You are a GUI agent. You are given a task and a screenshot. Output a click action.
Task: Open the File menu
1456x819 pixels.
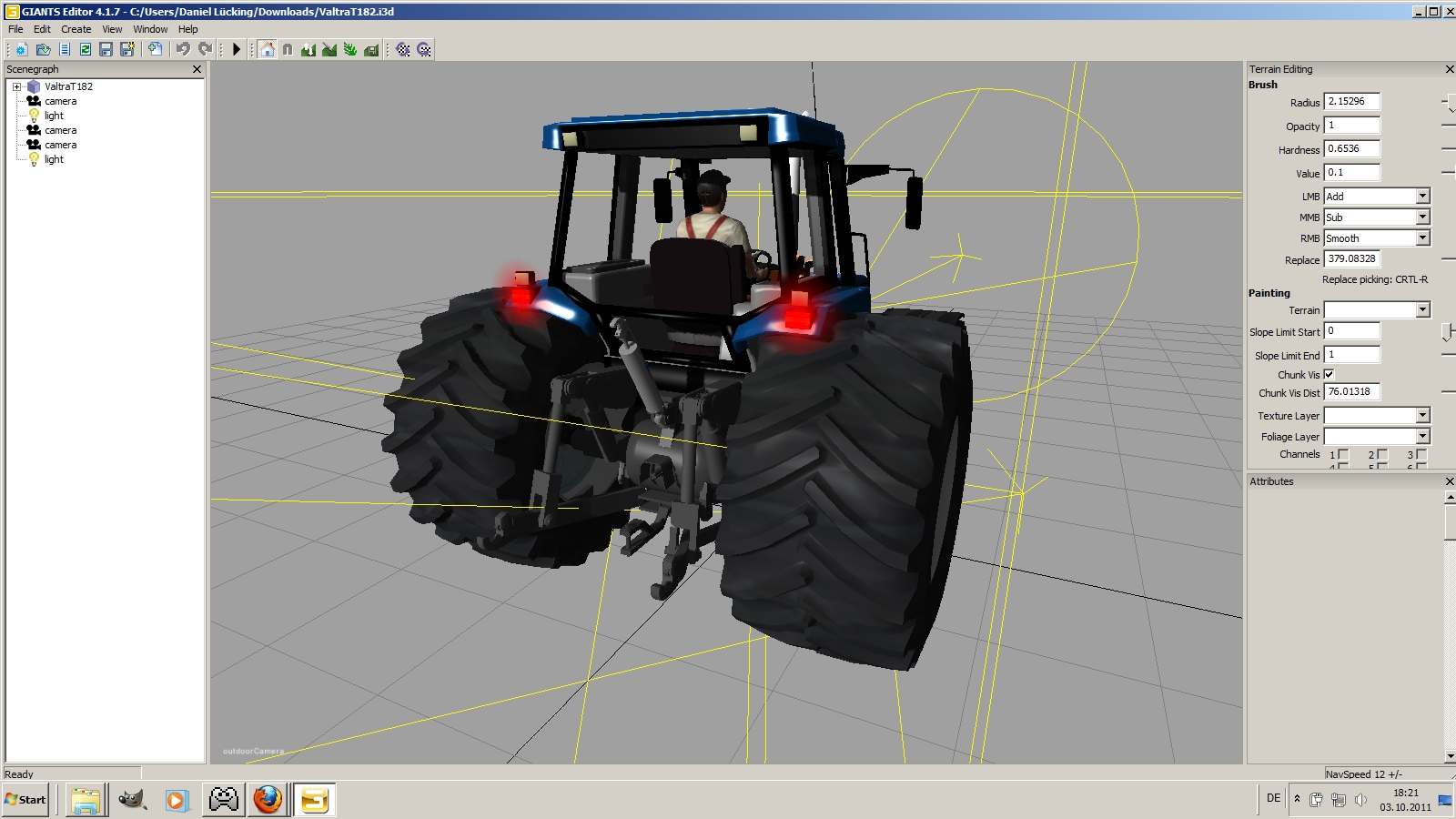click(15, 29)
